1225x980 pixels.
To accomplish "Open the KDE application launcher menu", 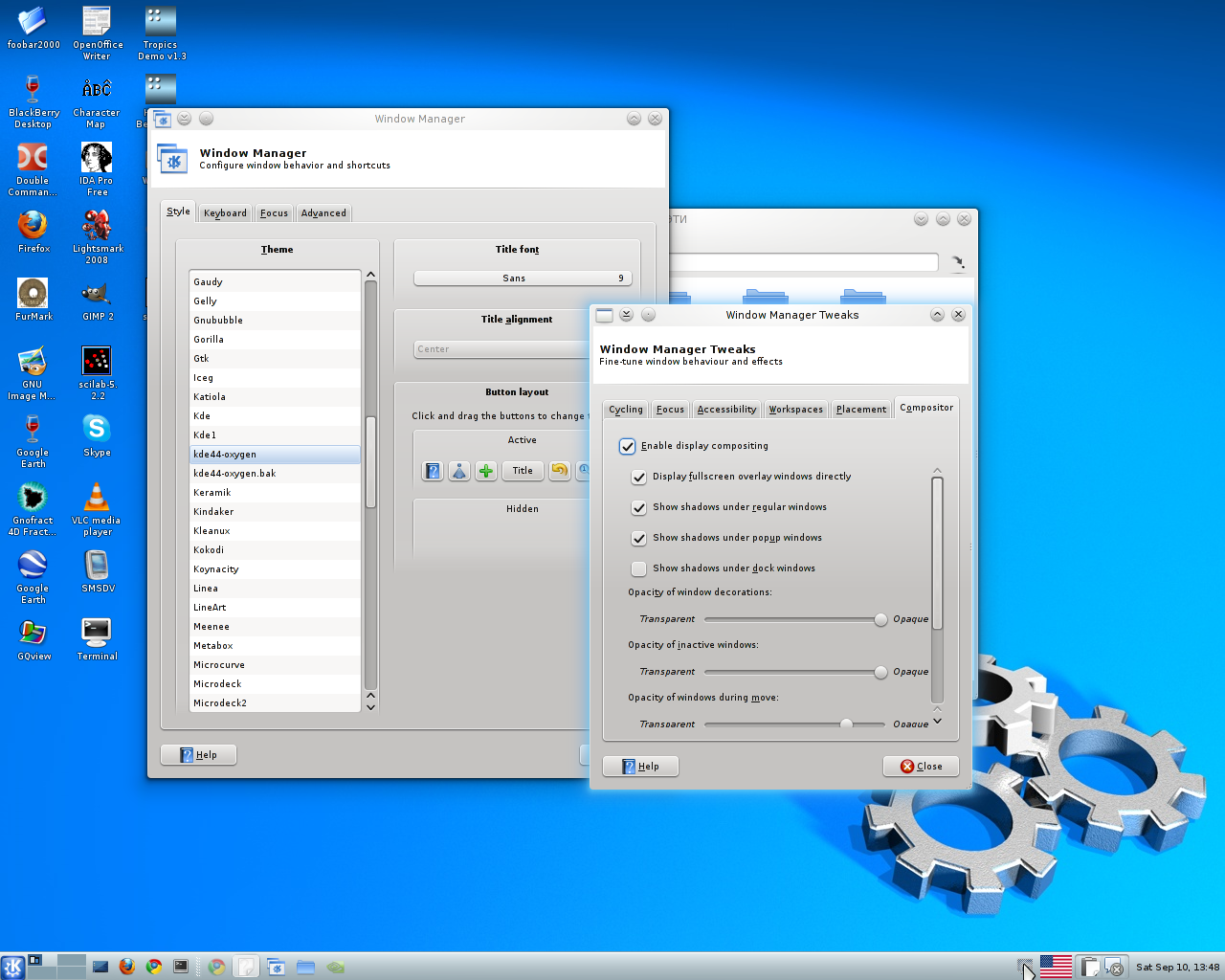I will click(x=12, y=967).
